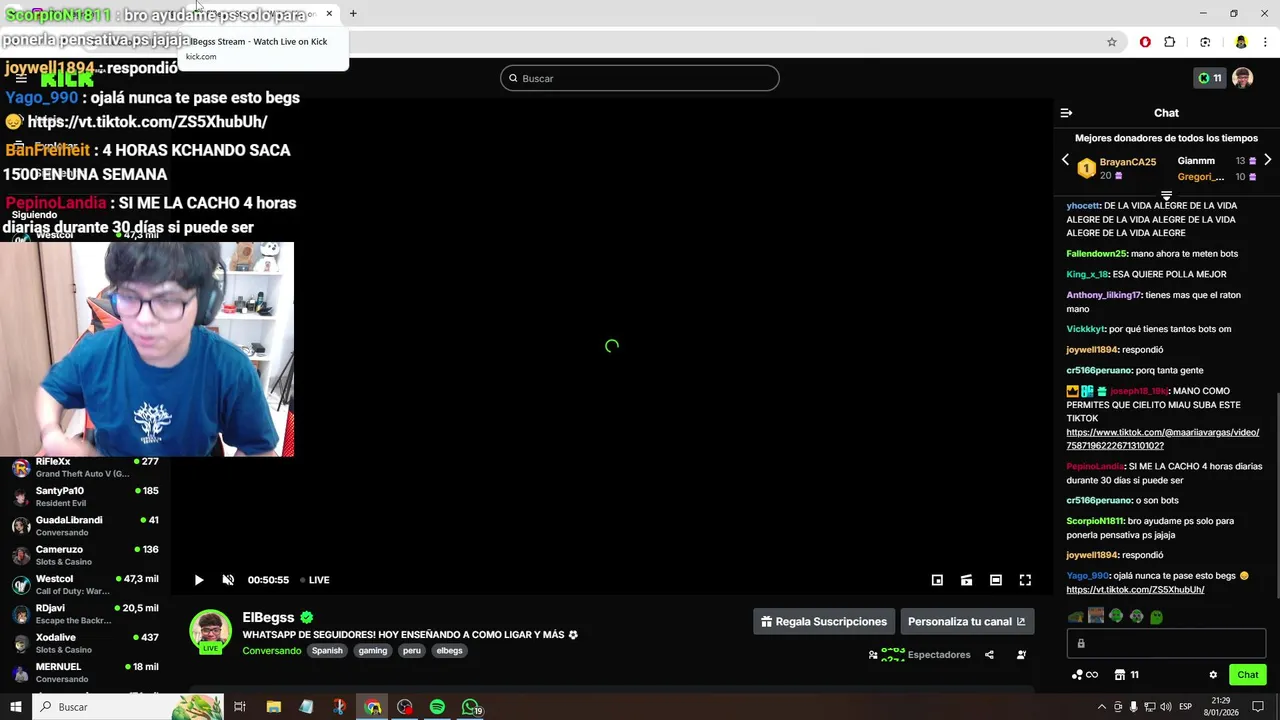Collapse the donors leaderboard handle
This screenshot has width=1280, height=720.
pos(1166,196)
